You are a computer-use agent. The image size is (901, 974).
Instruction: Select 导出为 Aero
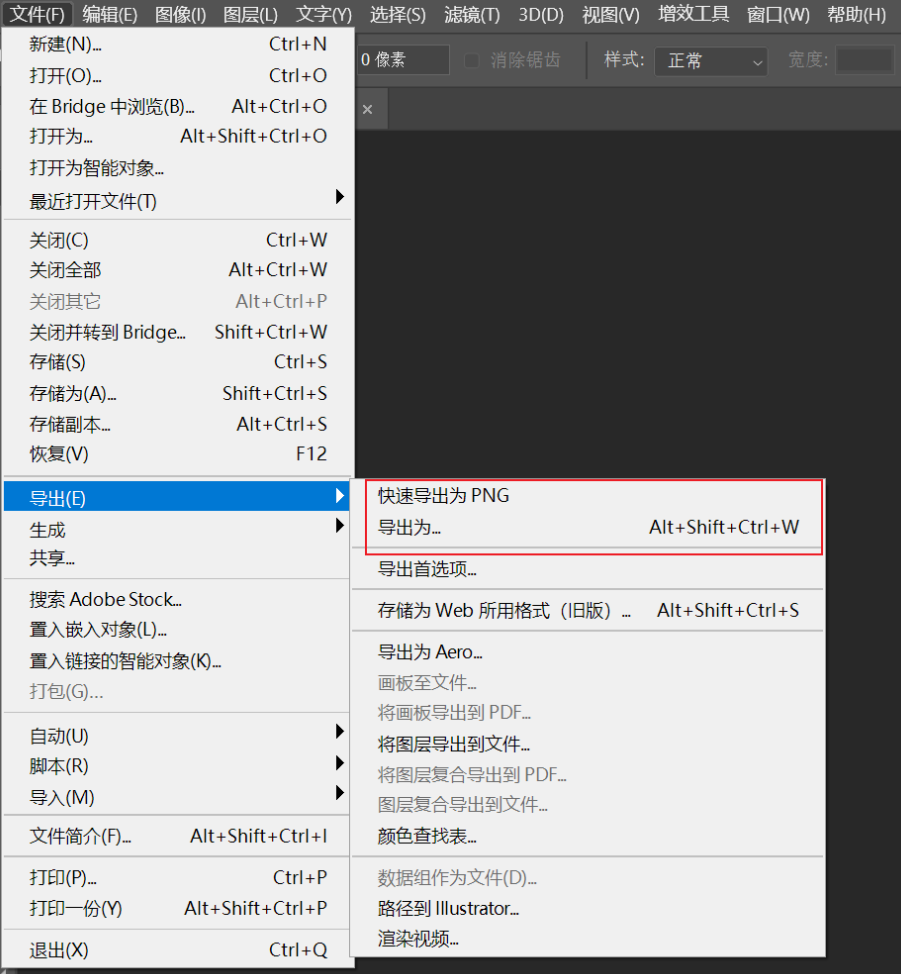429,651
